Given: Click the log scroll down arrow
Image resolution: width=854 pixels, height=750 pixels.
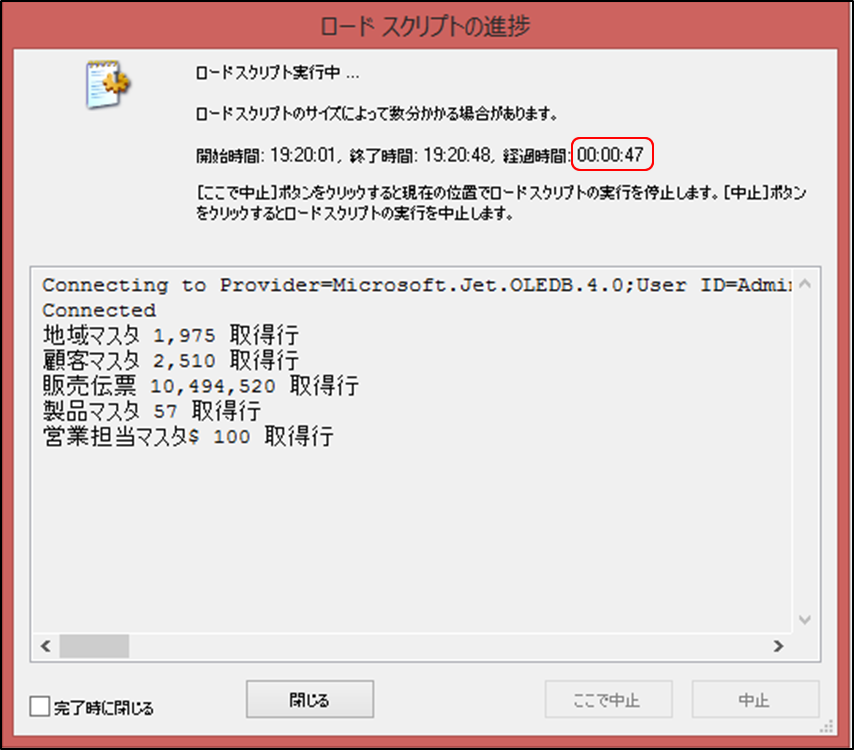Looking at the screenshot, I should click(x=805, y=620).
